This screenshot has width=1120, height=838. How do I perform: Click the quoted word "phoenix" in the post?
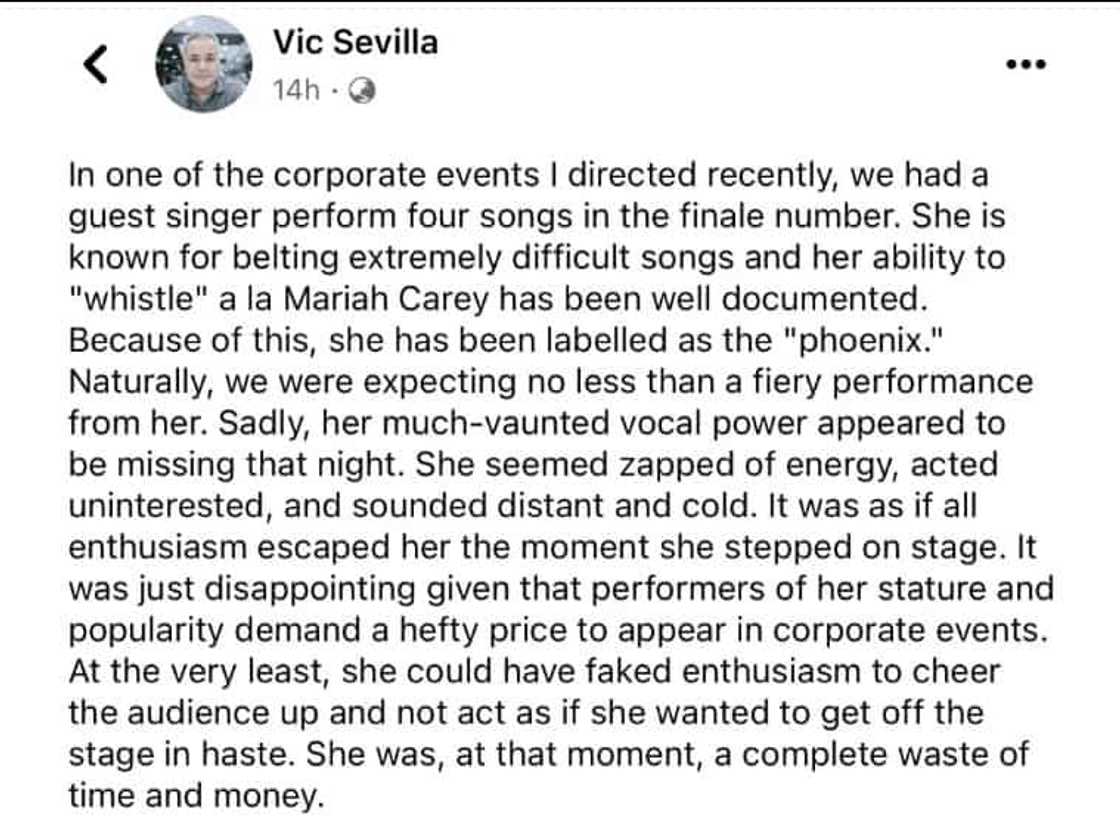863,340
